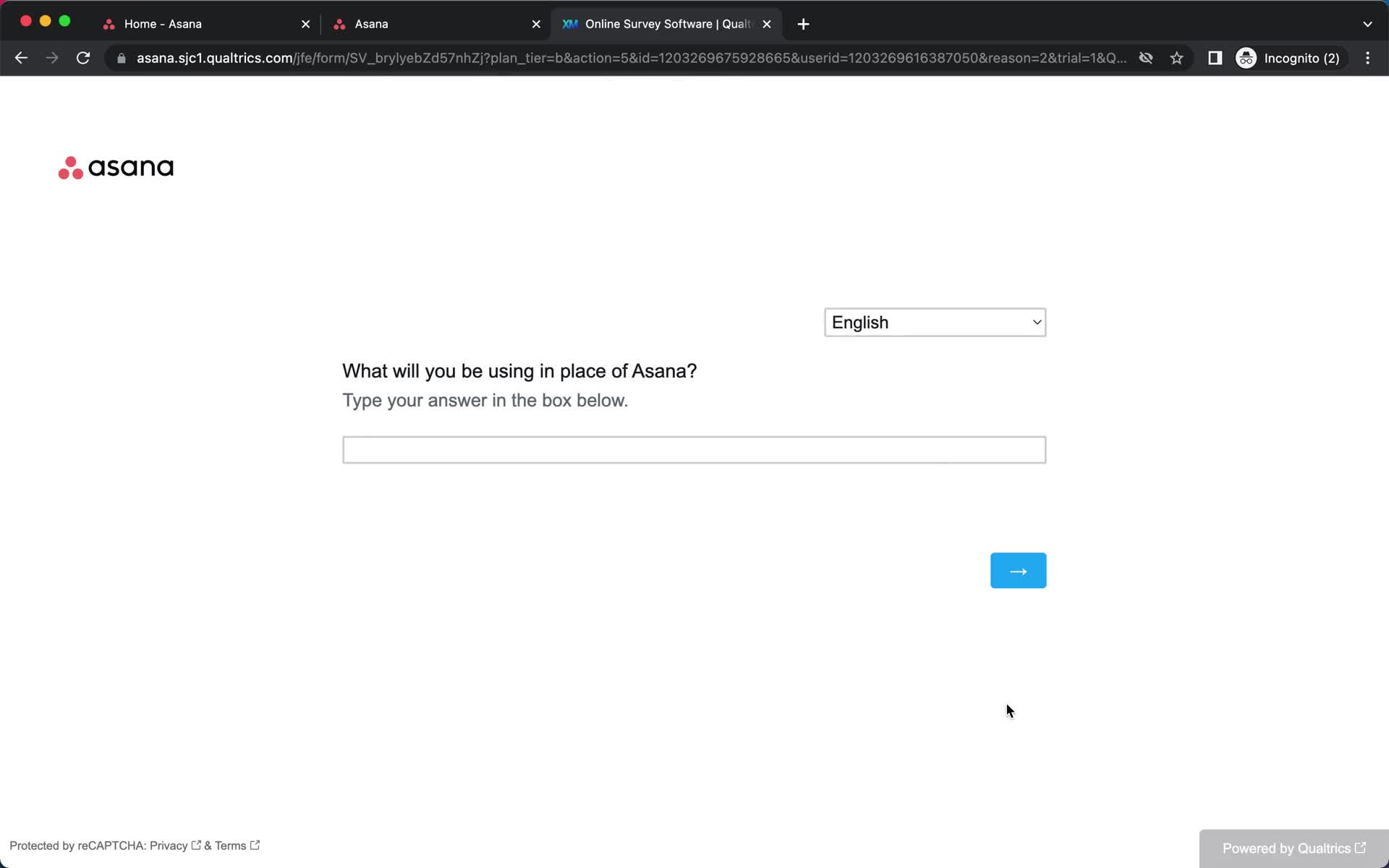Screen dimensions: 1389x868
Task: Click the arrow submit button
Action: pos(1018,570)
